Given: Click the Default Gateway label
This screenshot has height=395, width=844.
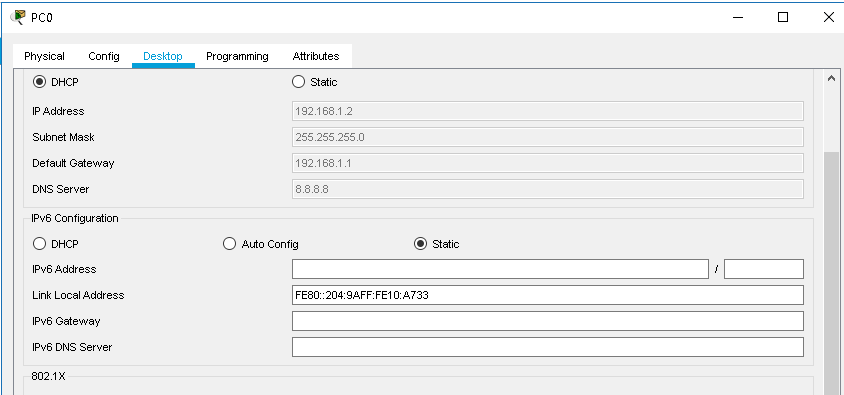Looking at the screenshot, I should 73,163.
